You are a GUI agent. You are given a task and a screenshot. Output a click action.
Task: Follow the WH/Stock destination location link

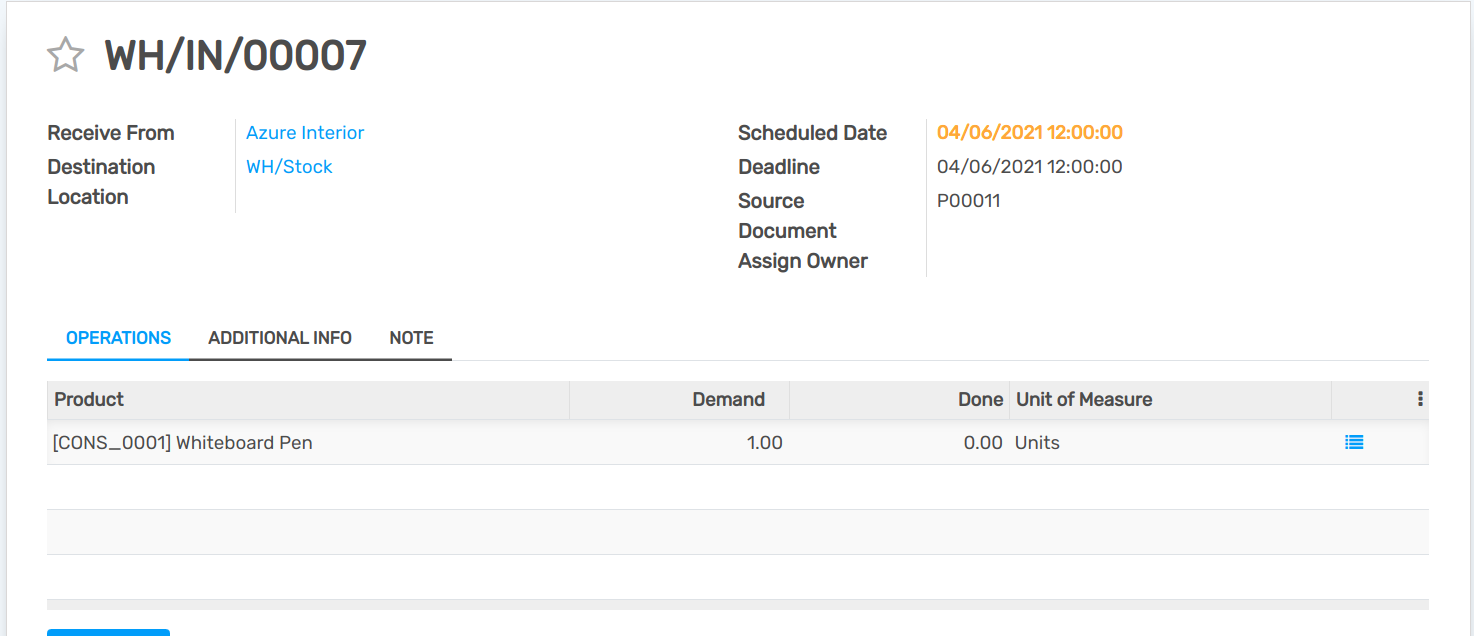pyautogui.click(x=289, y=167)
